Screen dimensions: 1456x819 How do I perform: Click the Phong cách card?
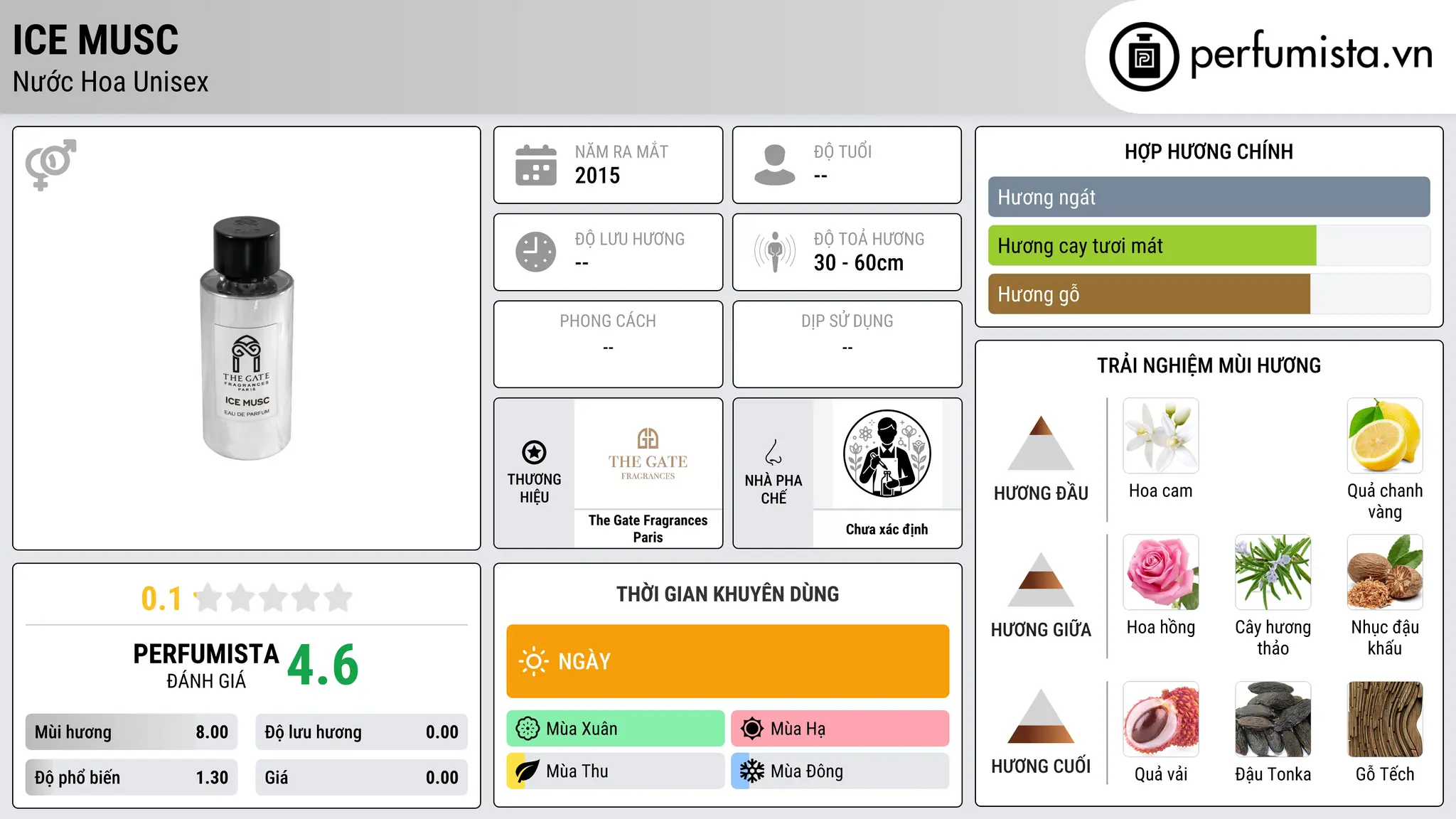[608, 344]
